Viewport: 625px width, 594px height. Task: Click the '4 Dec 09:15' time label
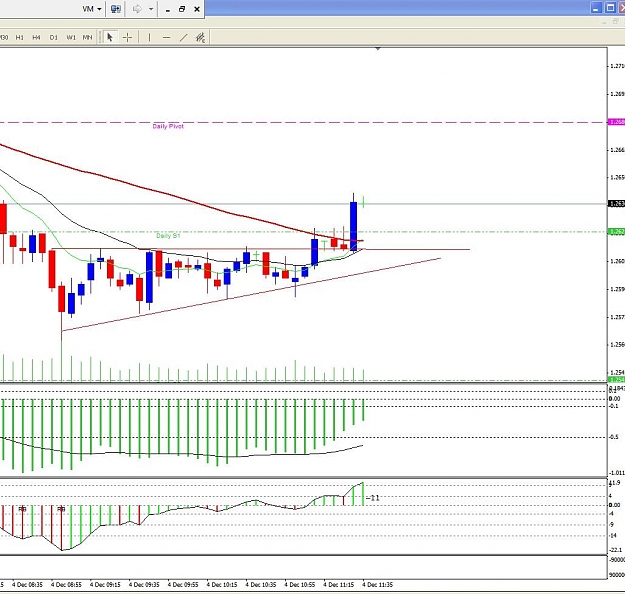(x=105, y=585)
